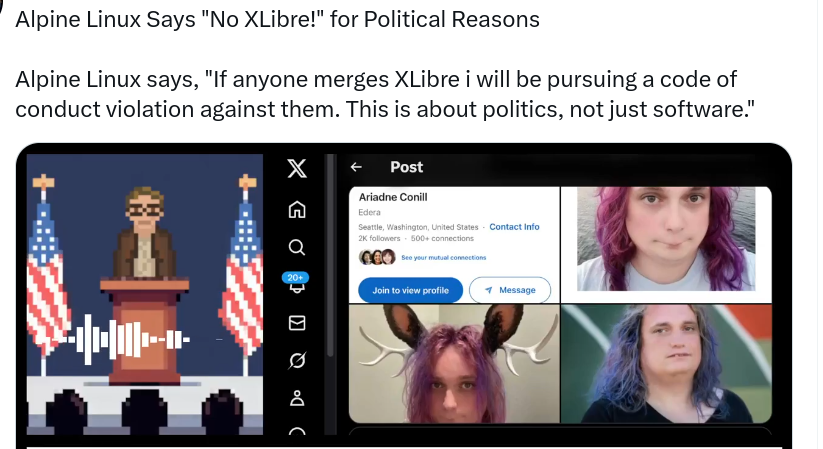Click the X logo icon

(x=297, y=169)
